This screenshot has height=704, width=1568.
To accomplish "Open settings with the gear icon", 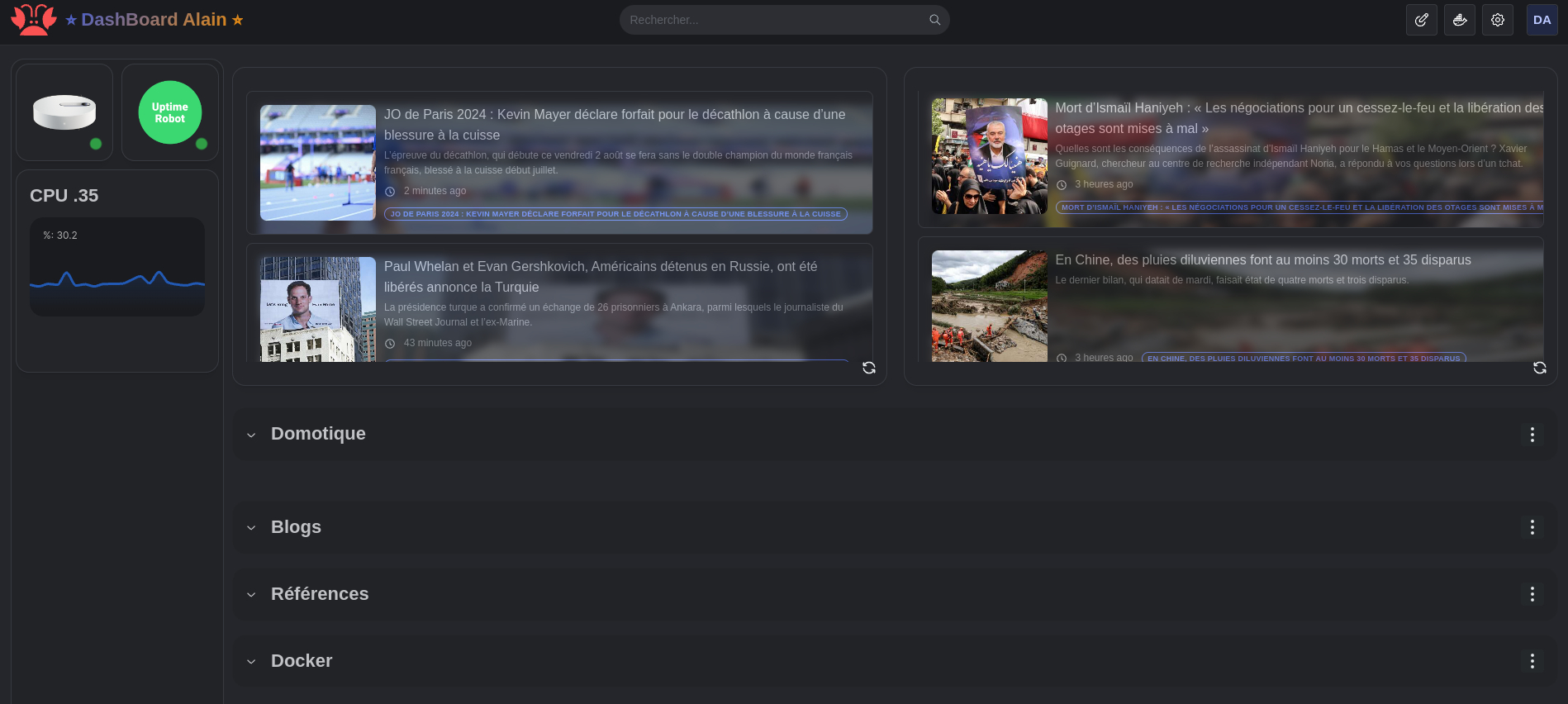I will tap(1497, 20).
